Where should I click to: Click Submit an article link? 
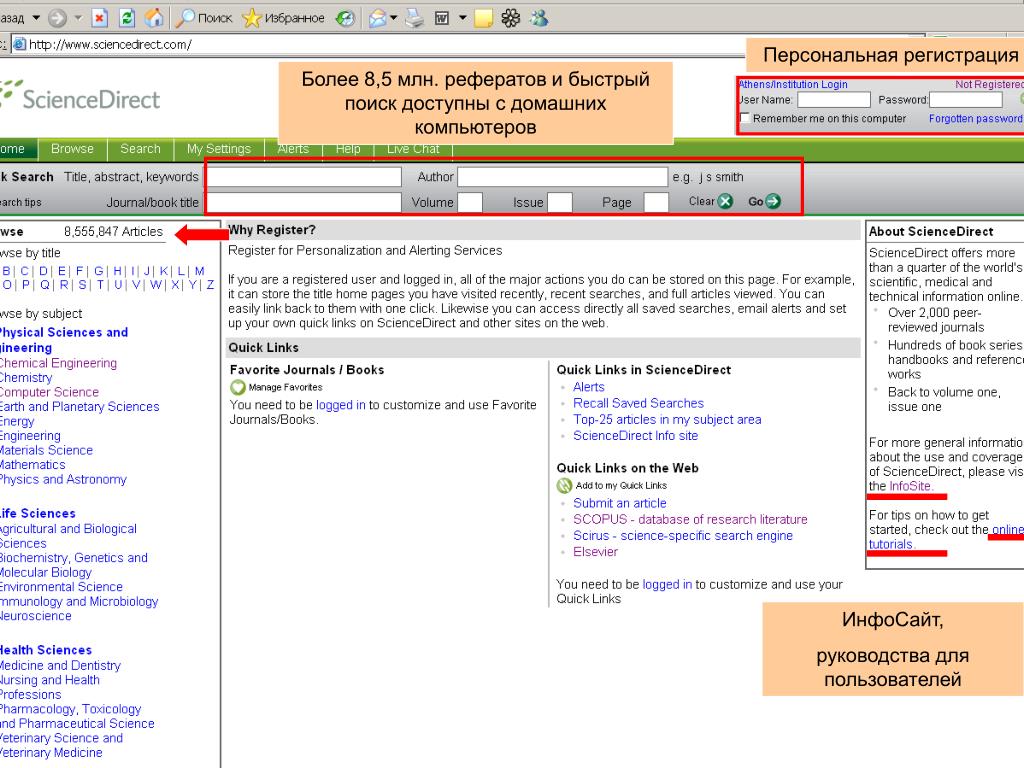pos(620,503)
